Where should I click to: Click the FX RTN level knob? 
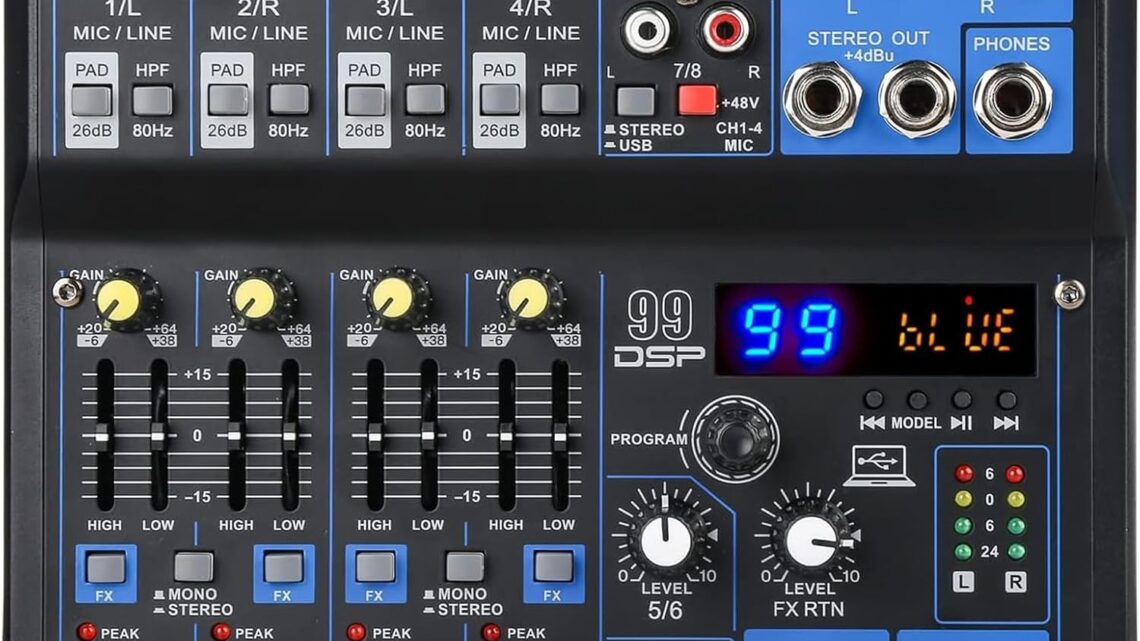812,541
